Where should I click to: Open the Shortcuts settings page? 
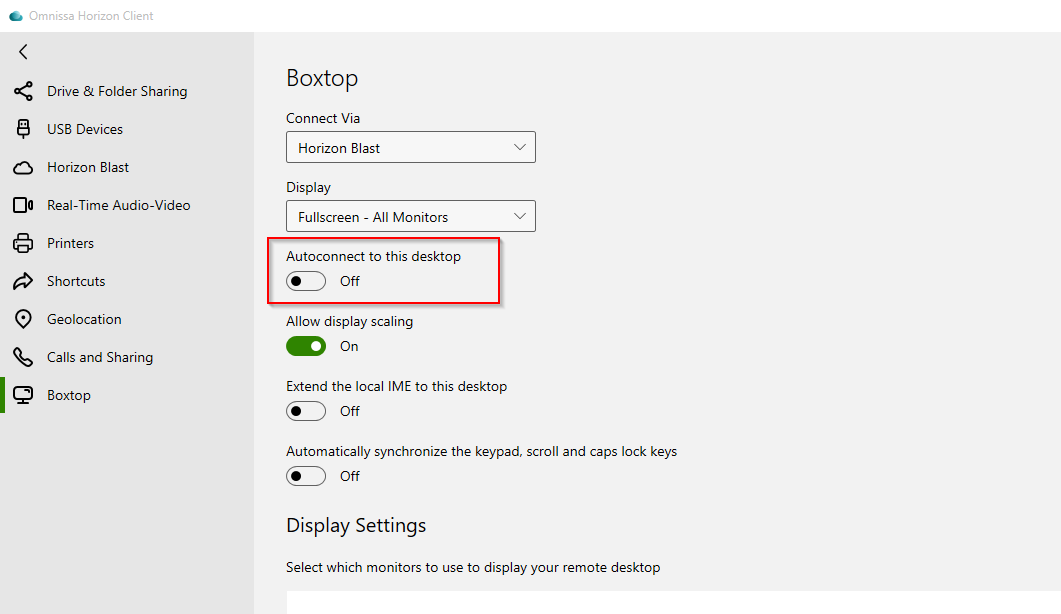(127, 281)
